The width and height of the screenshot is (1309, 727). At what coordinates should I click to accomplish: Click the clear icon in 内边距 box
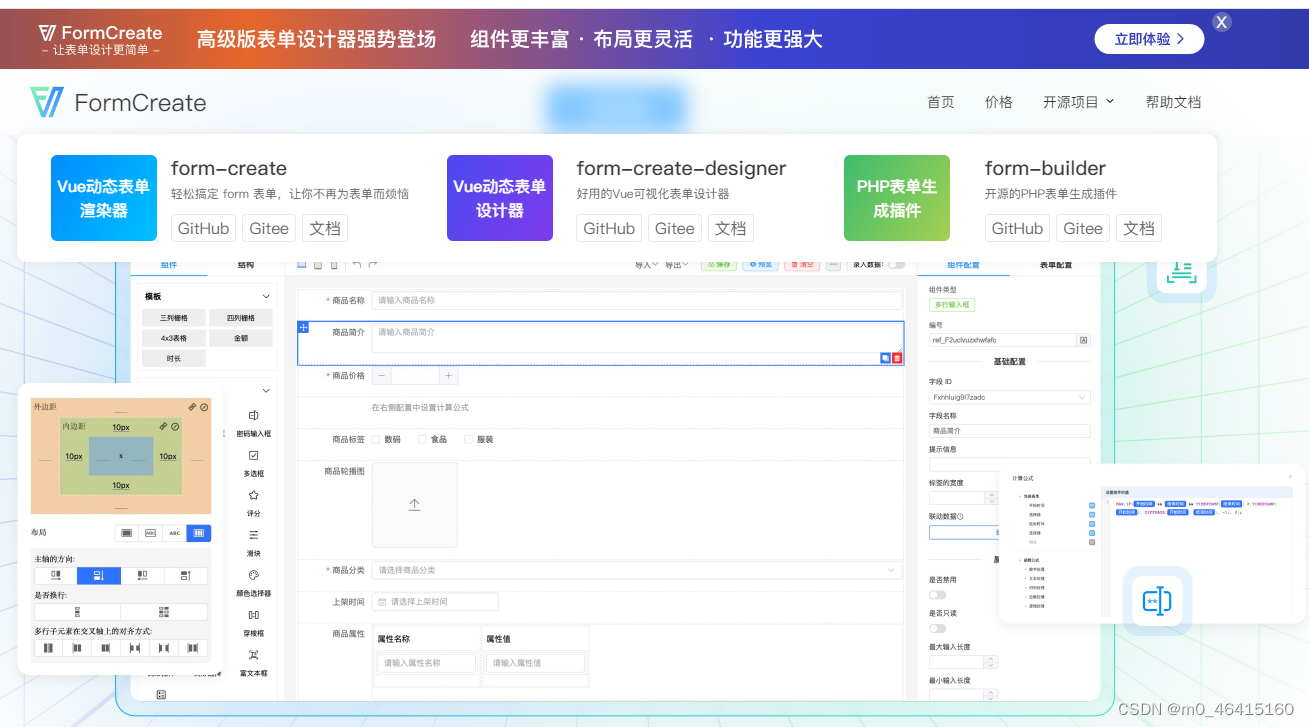pos(175,426)
